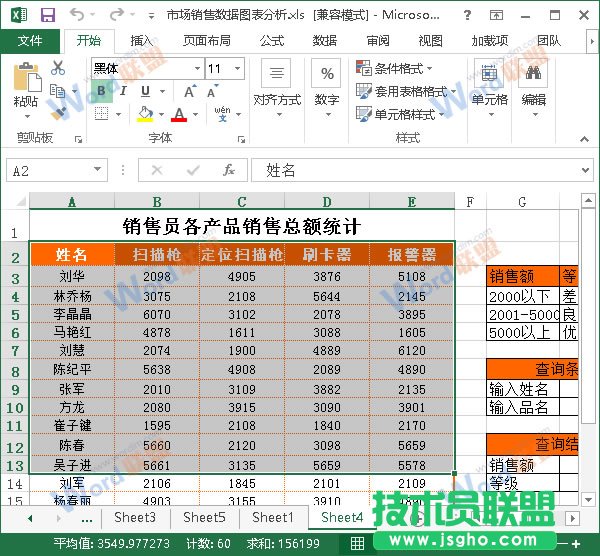The height and width of the screenshot is (556, 600).
Task: Open the Sheet3 worksheet tab
Action: pos(135,518)
